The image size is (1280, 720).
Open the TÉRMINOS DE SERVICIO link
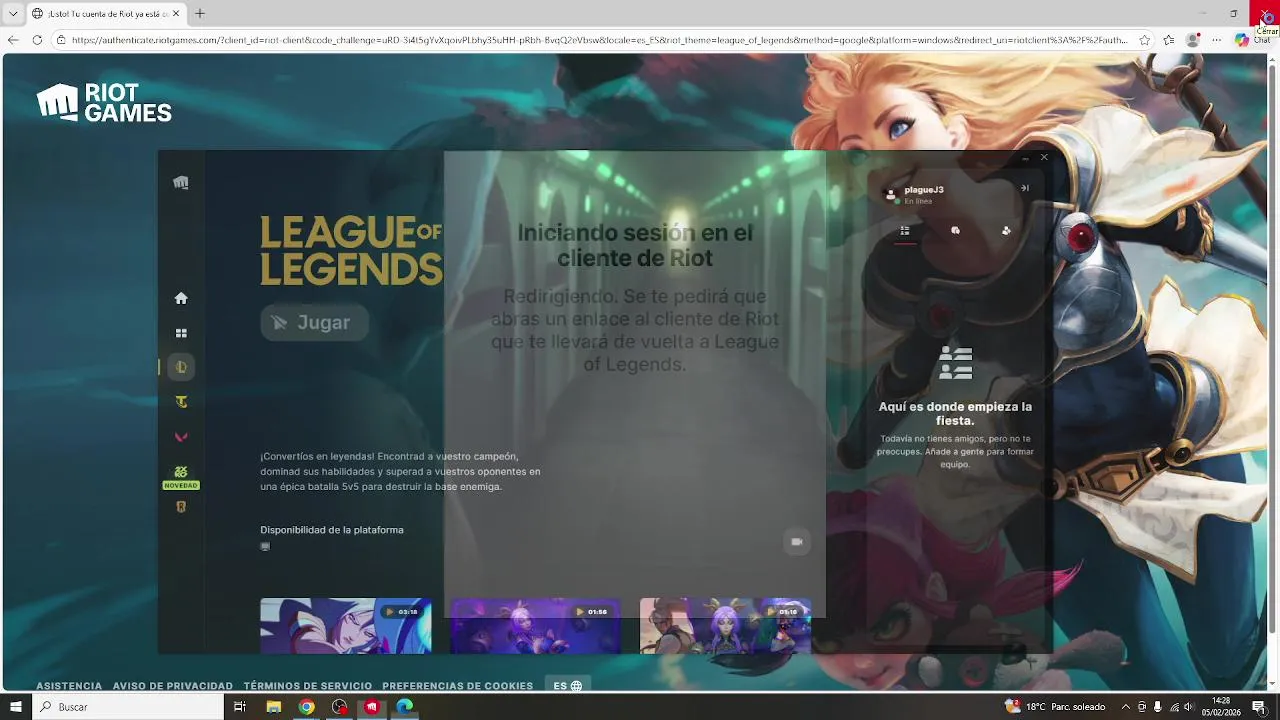pyautogui.click(x=308, y=686)
